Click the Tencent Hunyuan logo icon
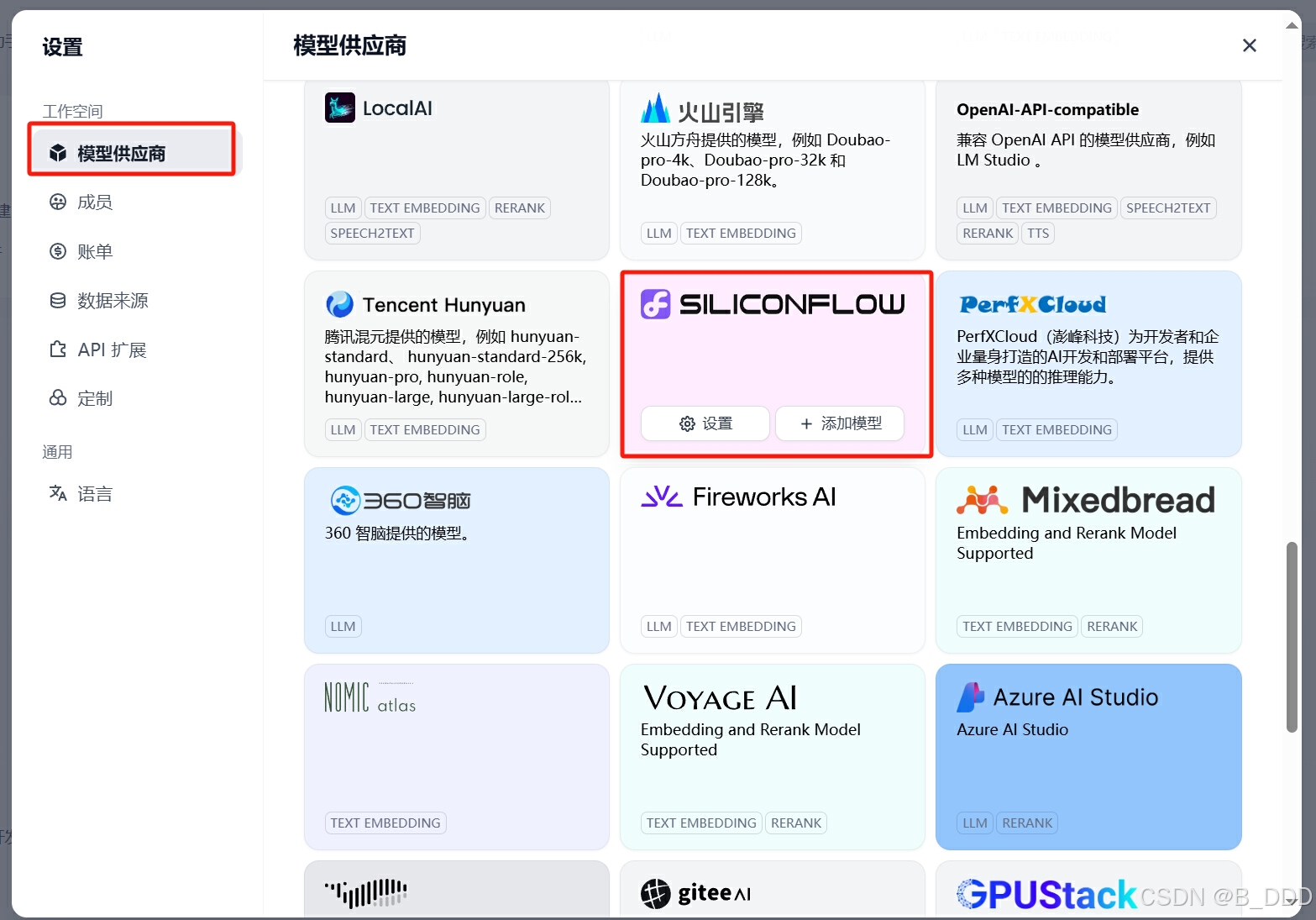 [x=340, y=304]
